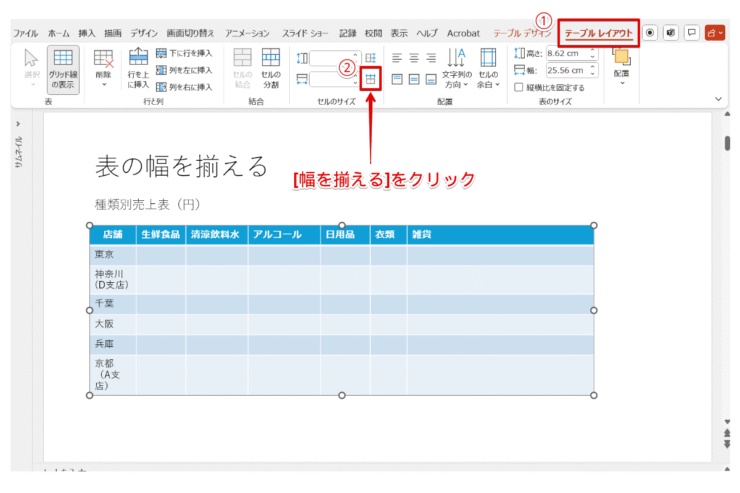
Task: Collapse the ribbon with the chevron
Action: tap(718, 99)
